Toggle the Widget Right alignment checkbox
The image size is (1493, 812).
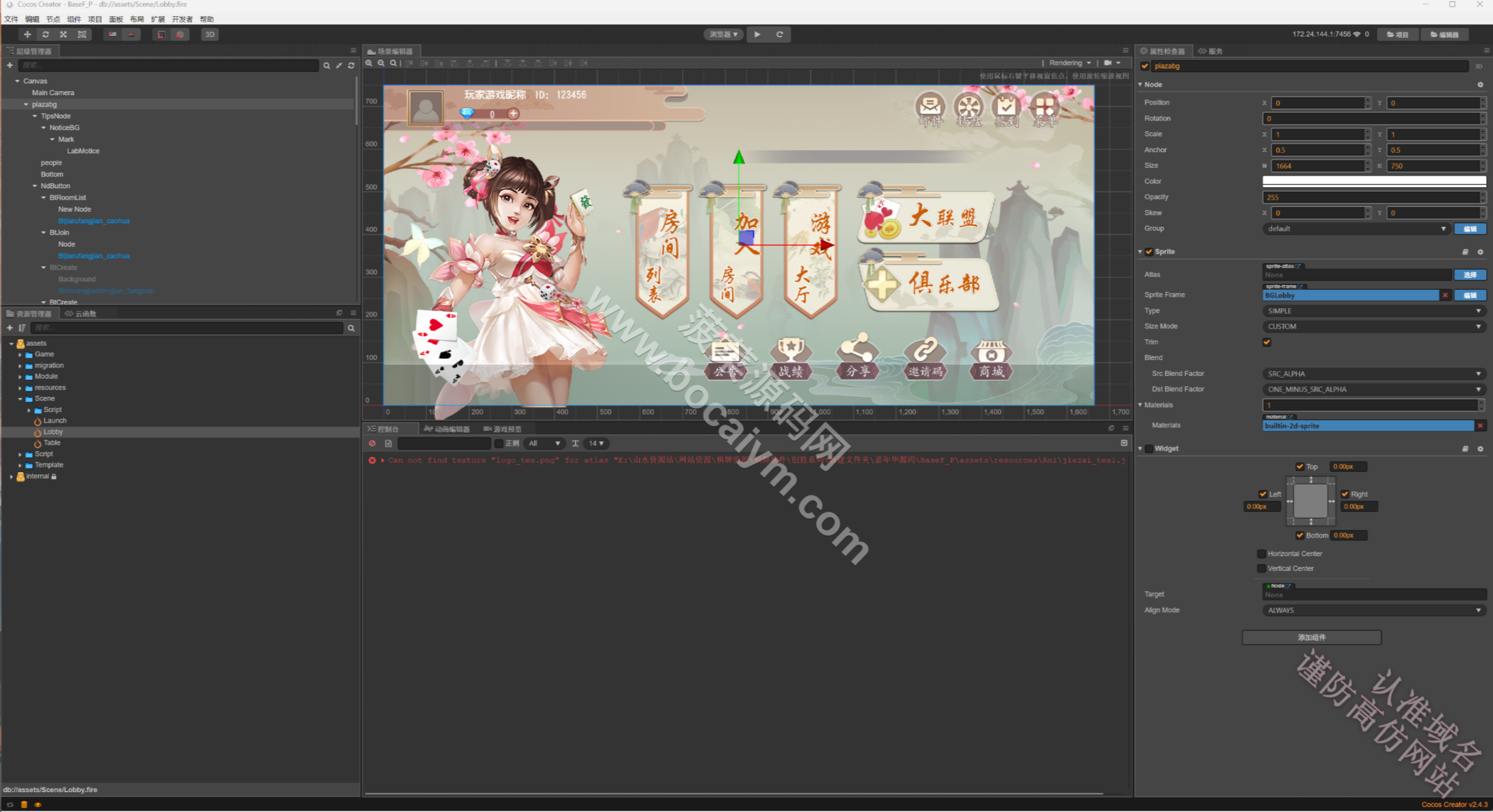click(1345, 494)
